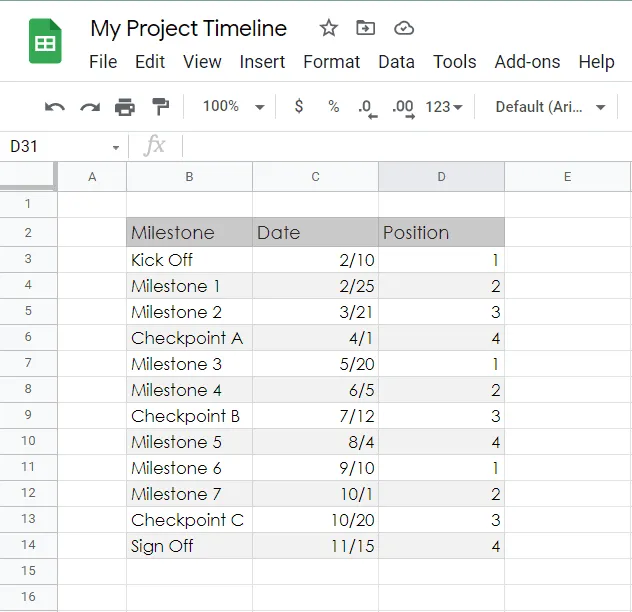Viewport: 632px width, 612px height.
Task: Open the 100% zoom dropdown
Action: point(233,107)
